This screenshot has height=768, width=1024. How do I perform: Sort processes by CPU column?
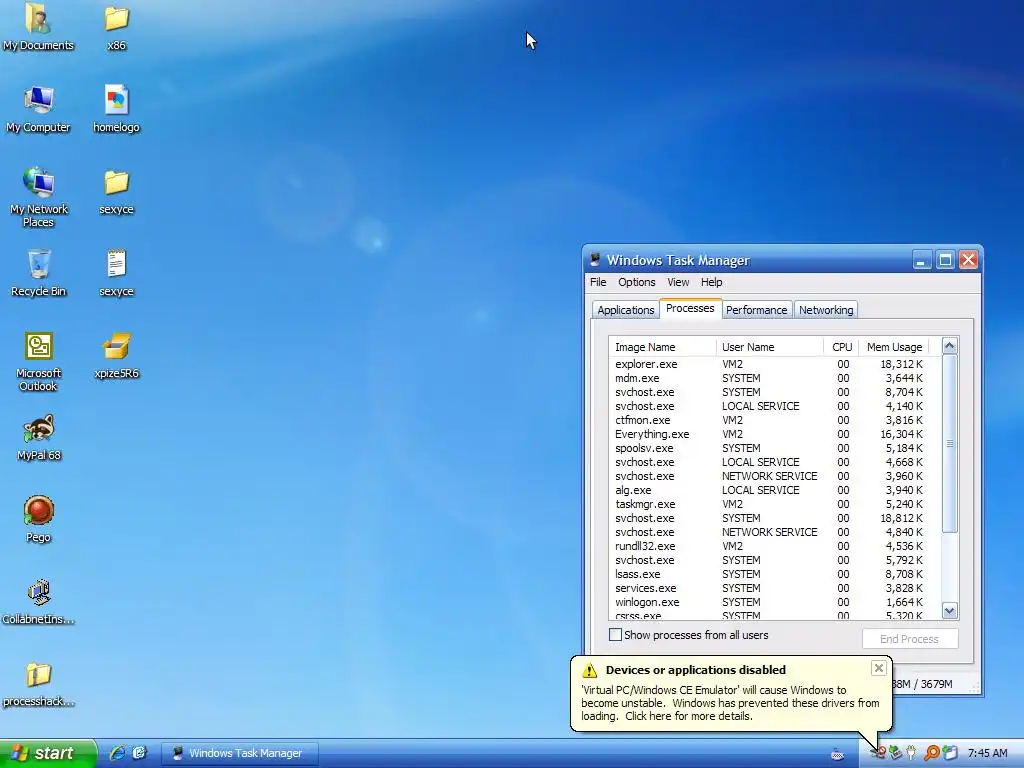pos(841,347)
